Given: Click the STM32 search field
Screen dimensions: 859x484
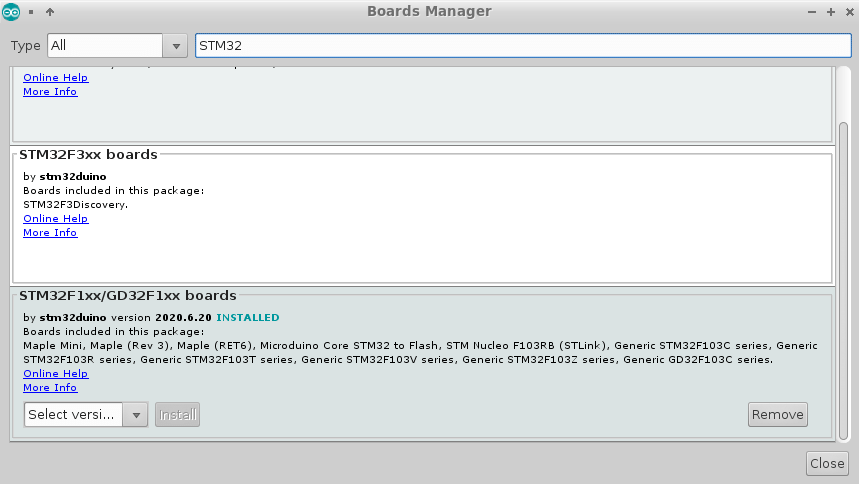Looking at the screenshot, I should [523, 45].
